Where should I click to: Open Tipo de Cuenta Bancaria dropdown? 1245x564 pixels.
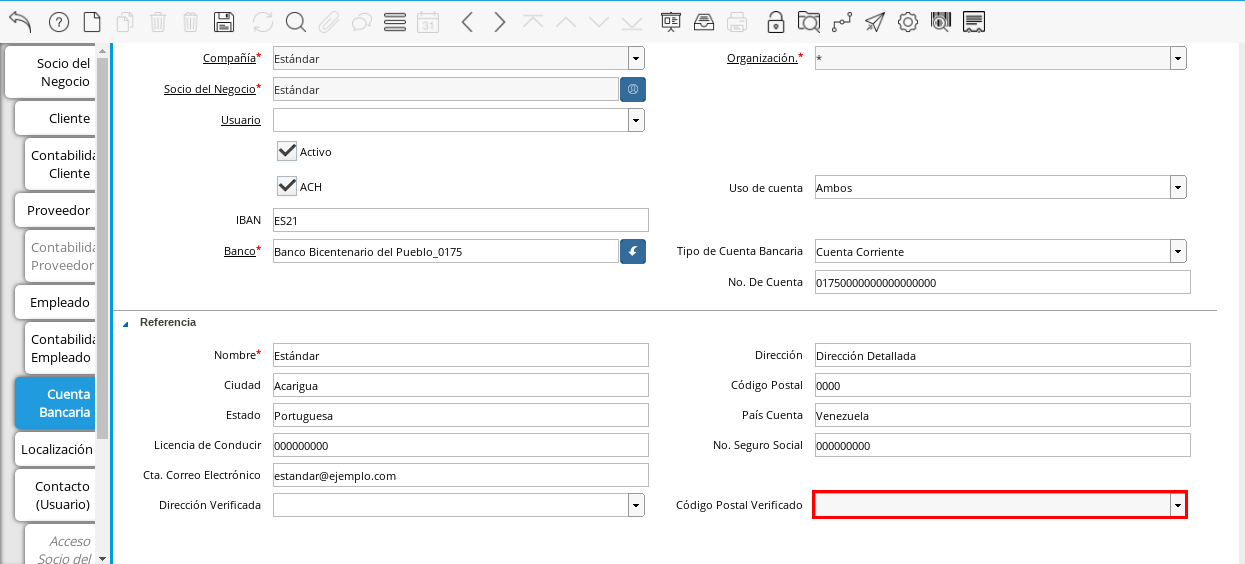tap(1178, 252)
